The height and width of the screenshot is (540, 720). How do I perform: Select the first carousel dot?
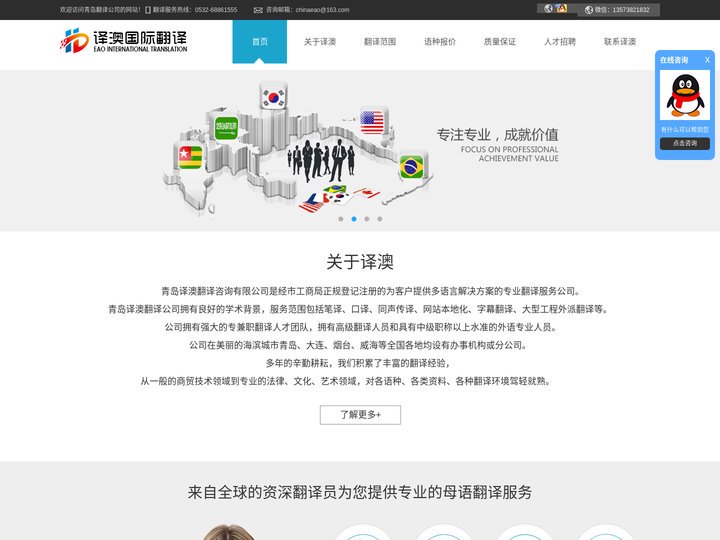[x=341, y=219]
